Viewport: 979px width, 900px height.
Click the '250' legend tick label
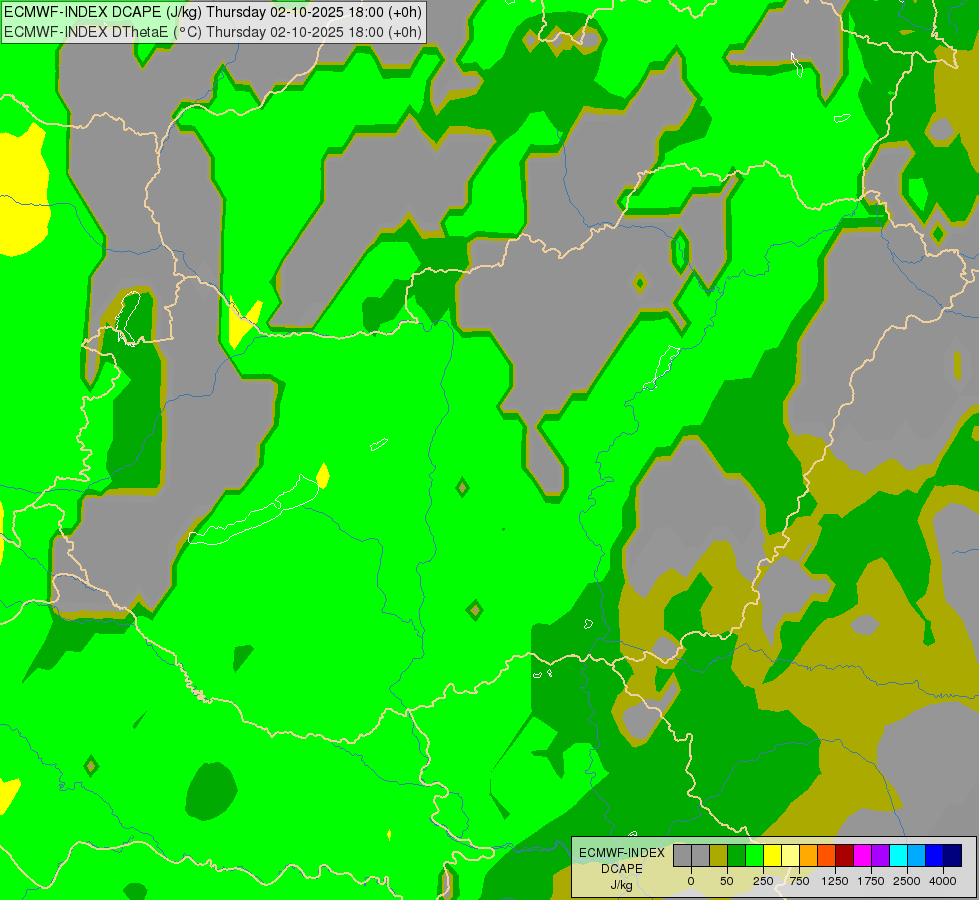coord(763,881)
